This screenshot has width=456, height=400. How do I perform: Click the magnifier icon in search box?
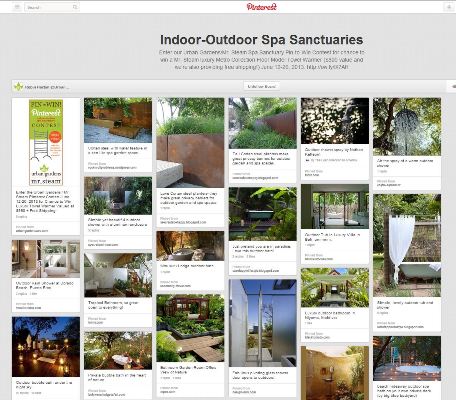[x=75, y=7]
